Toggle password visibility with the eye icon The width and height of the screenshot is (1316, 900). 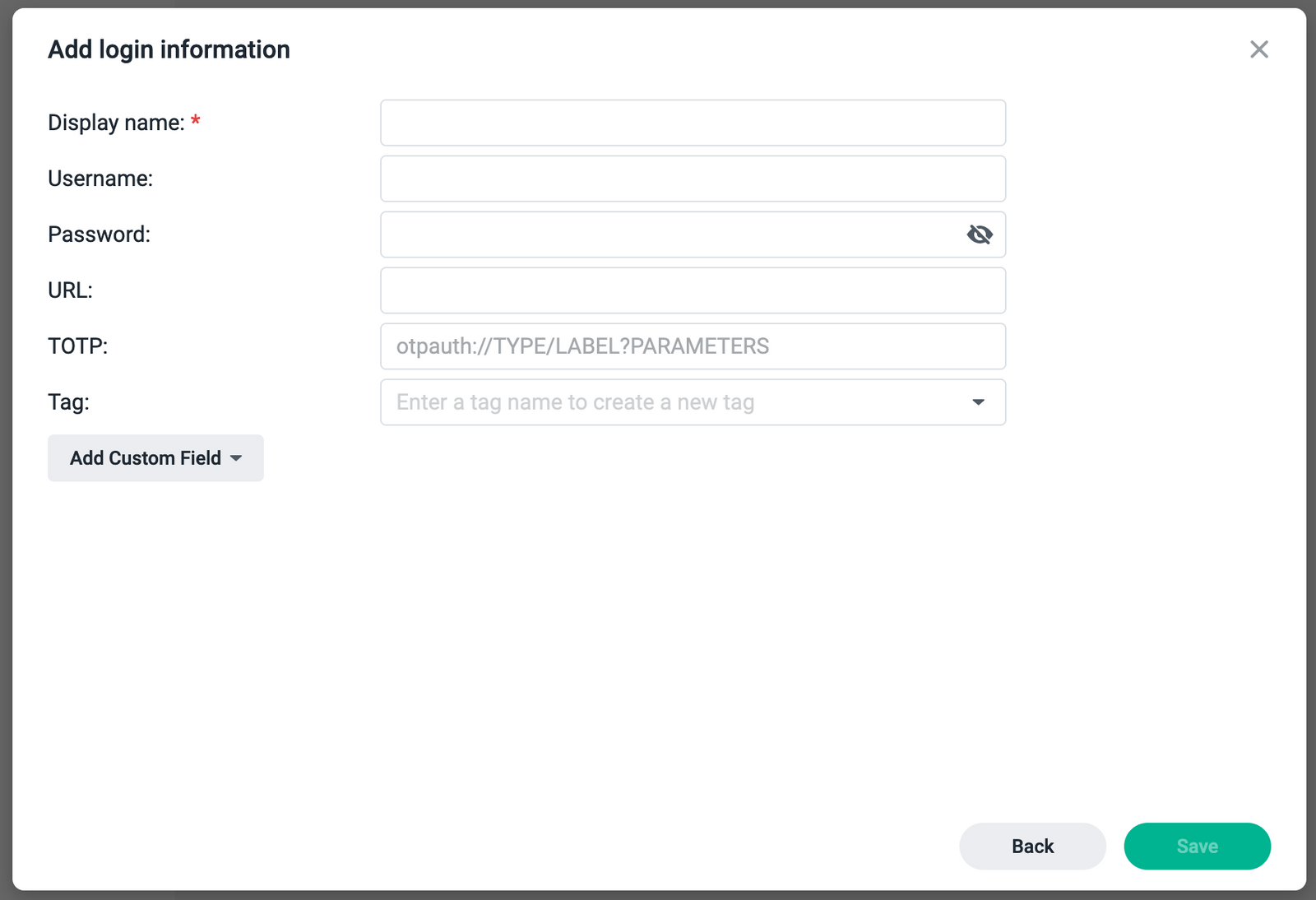click(979, 234)
